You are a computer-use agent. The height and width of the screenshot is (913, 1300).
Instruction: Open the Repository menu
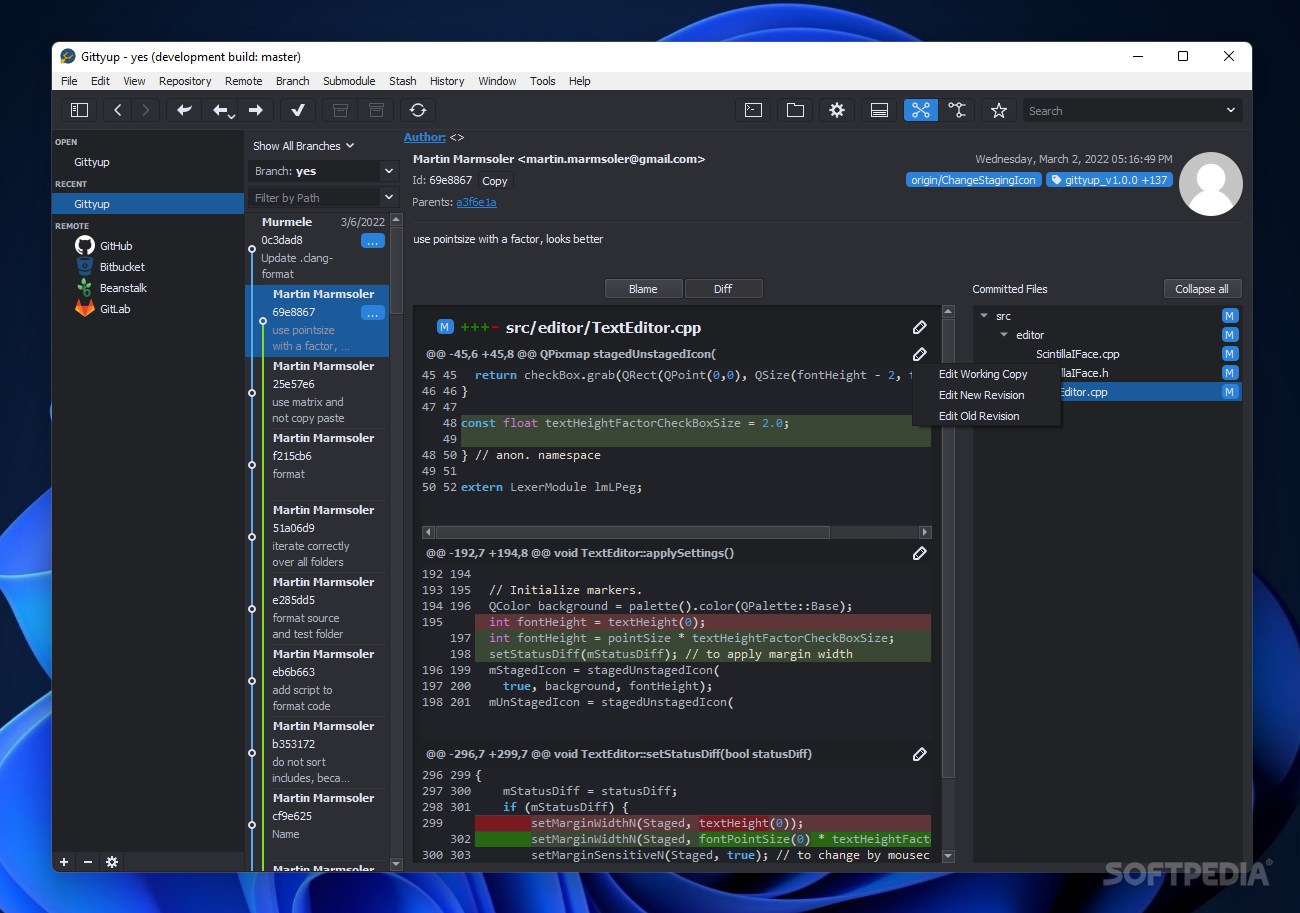pos(185,81)
